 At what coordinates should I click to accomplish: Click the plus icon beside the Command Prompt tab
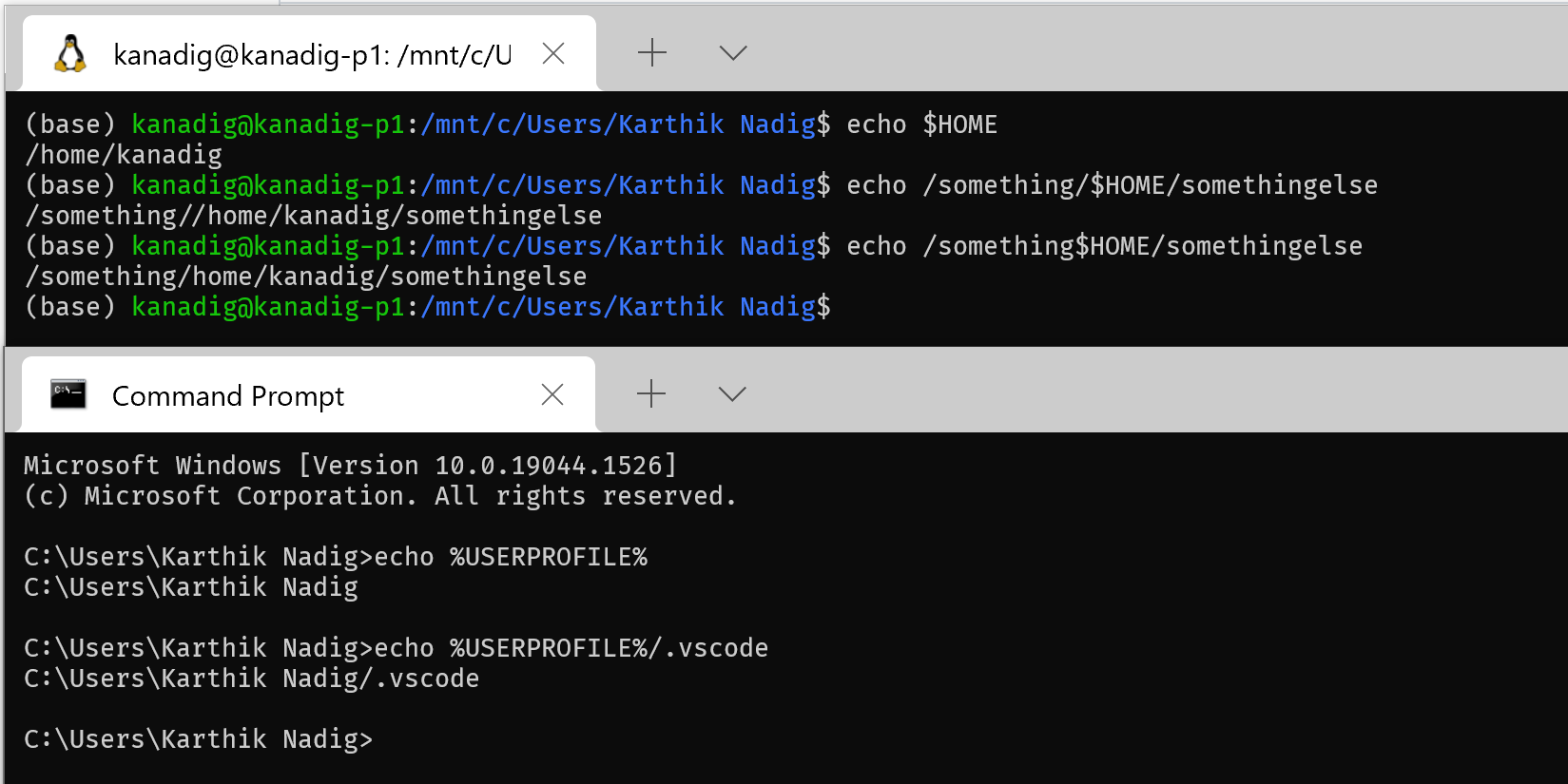point(650,392)
